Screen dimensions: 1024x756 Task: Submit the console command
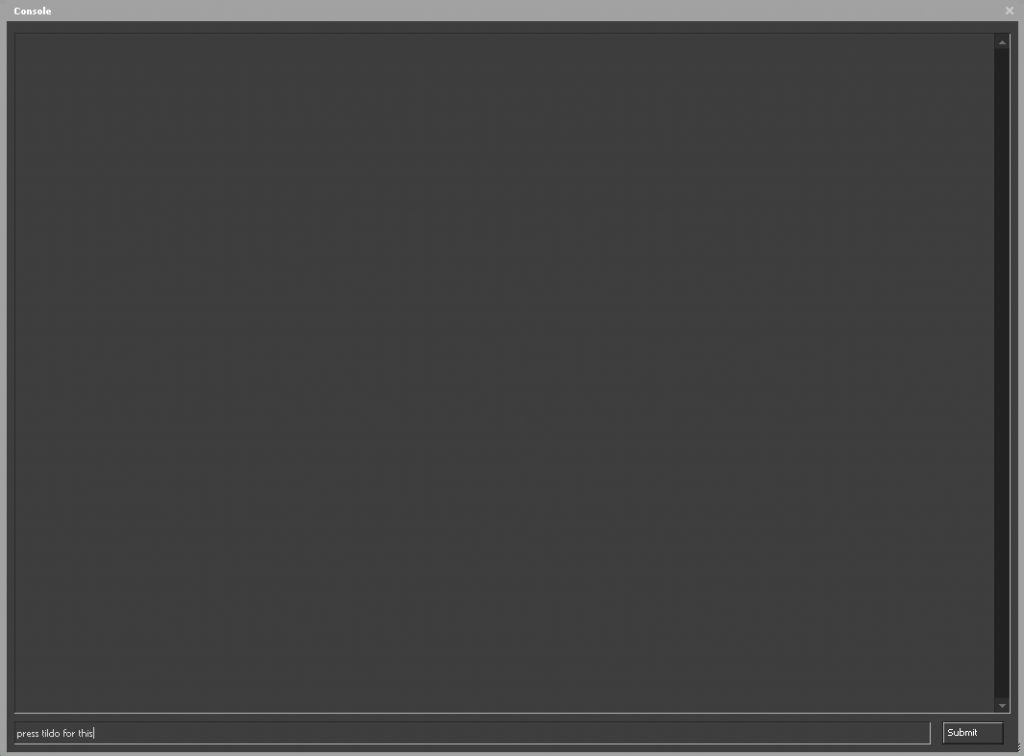pos(972,732)
